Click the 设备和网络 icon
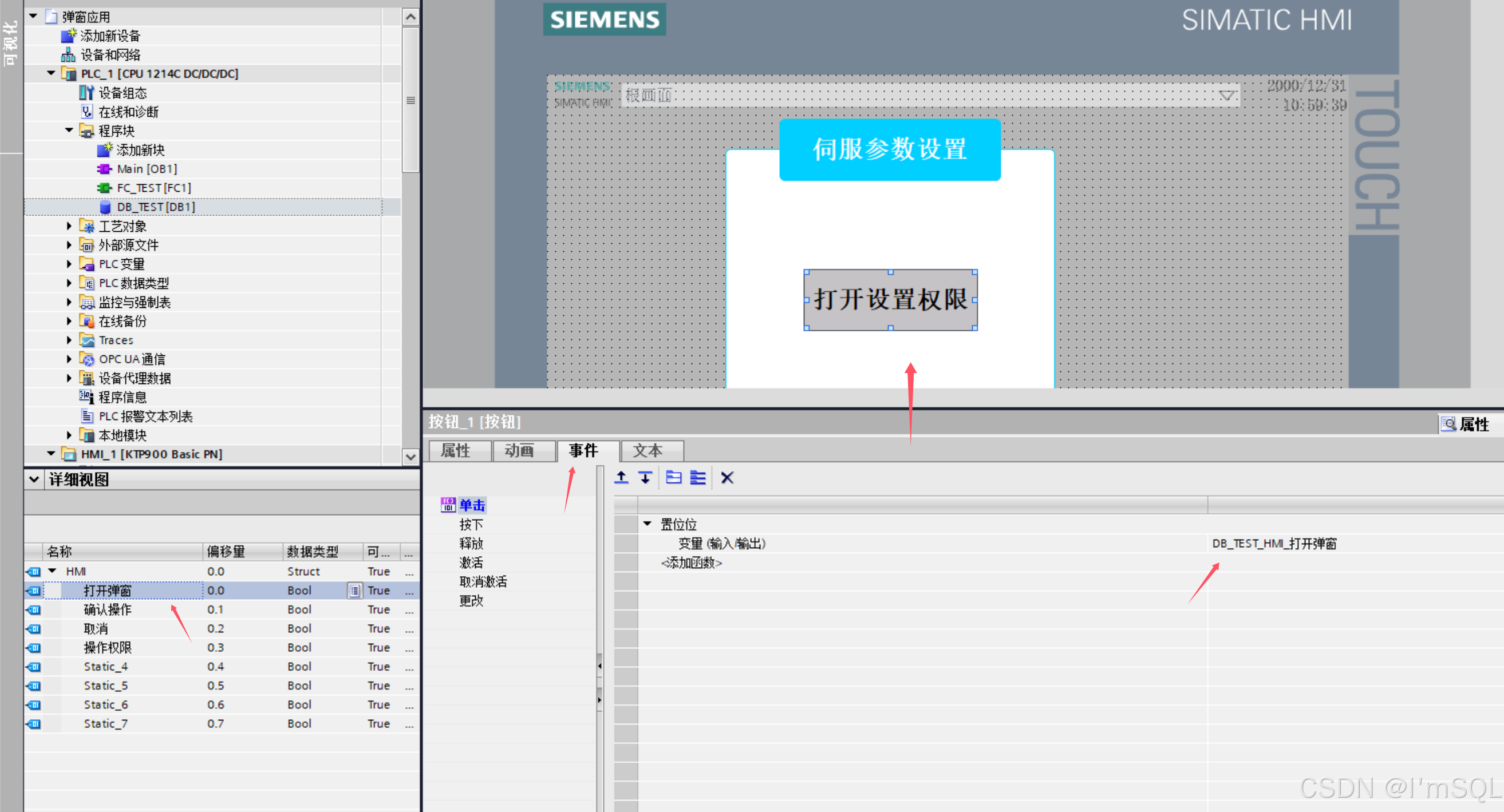1504x812 pixels. (x=69, y=55)
